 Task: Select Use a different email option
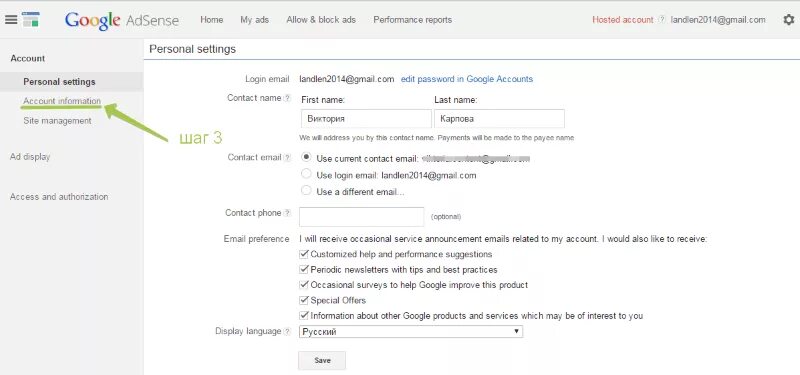point(306,191)
